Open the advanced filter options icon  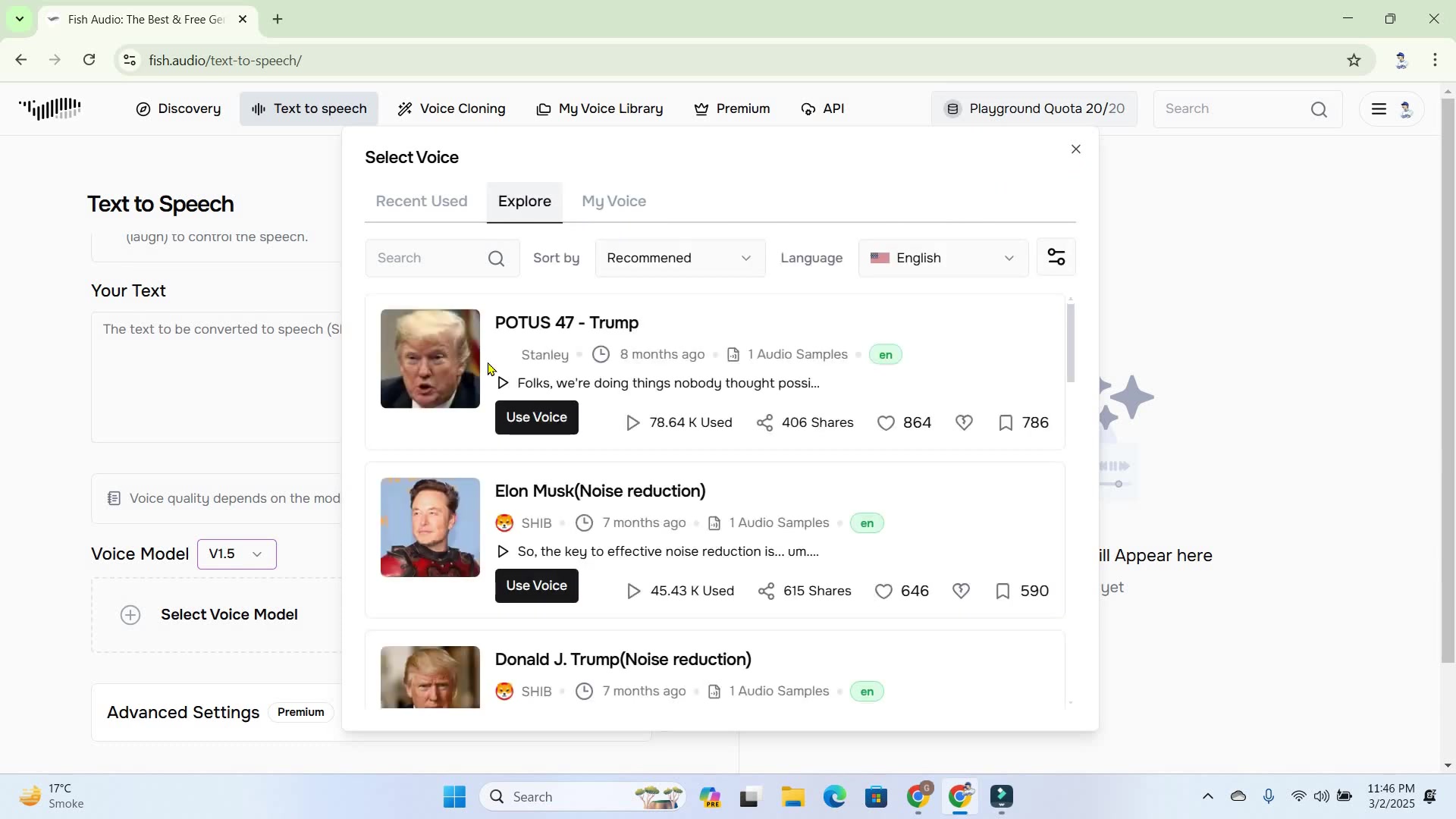(1056, 257)
